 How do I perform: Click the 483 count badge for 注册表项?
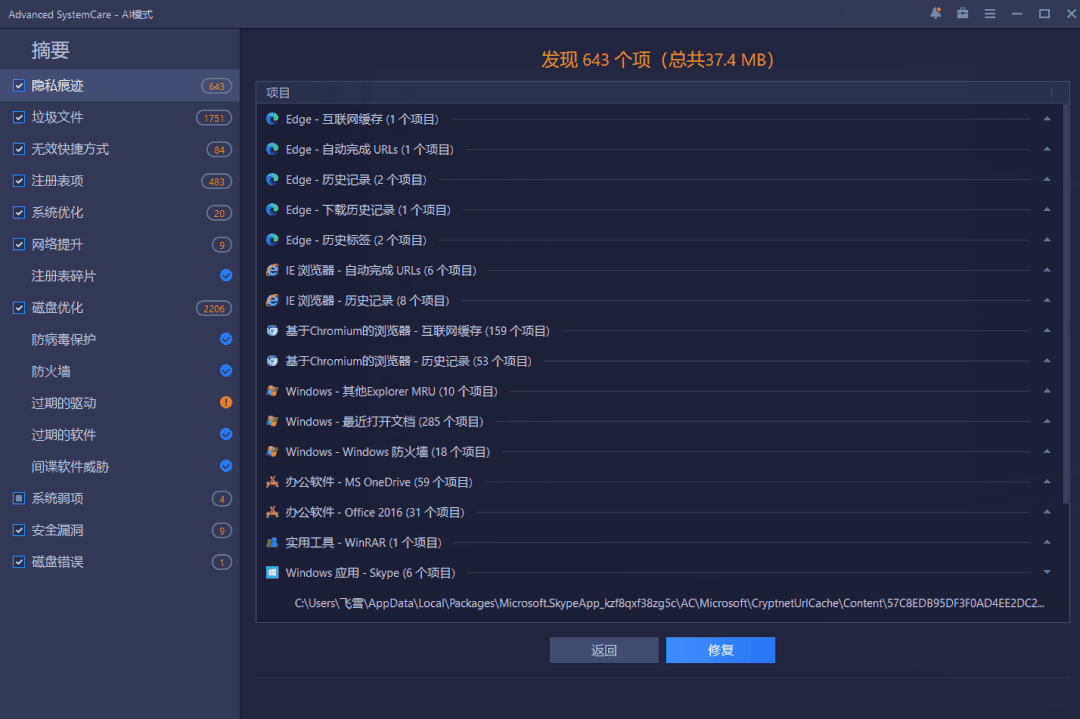216,181
